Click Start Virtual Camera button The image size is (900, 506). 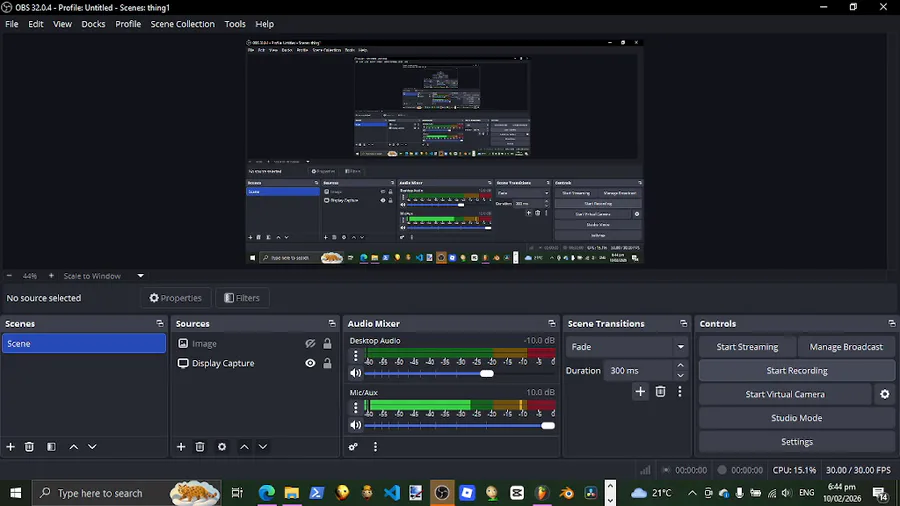point(785,394)
